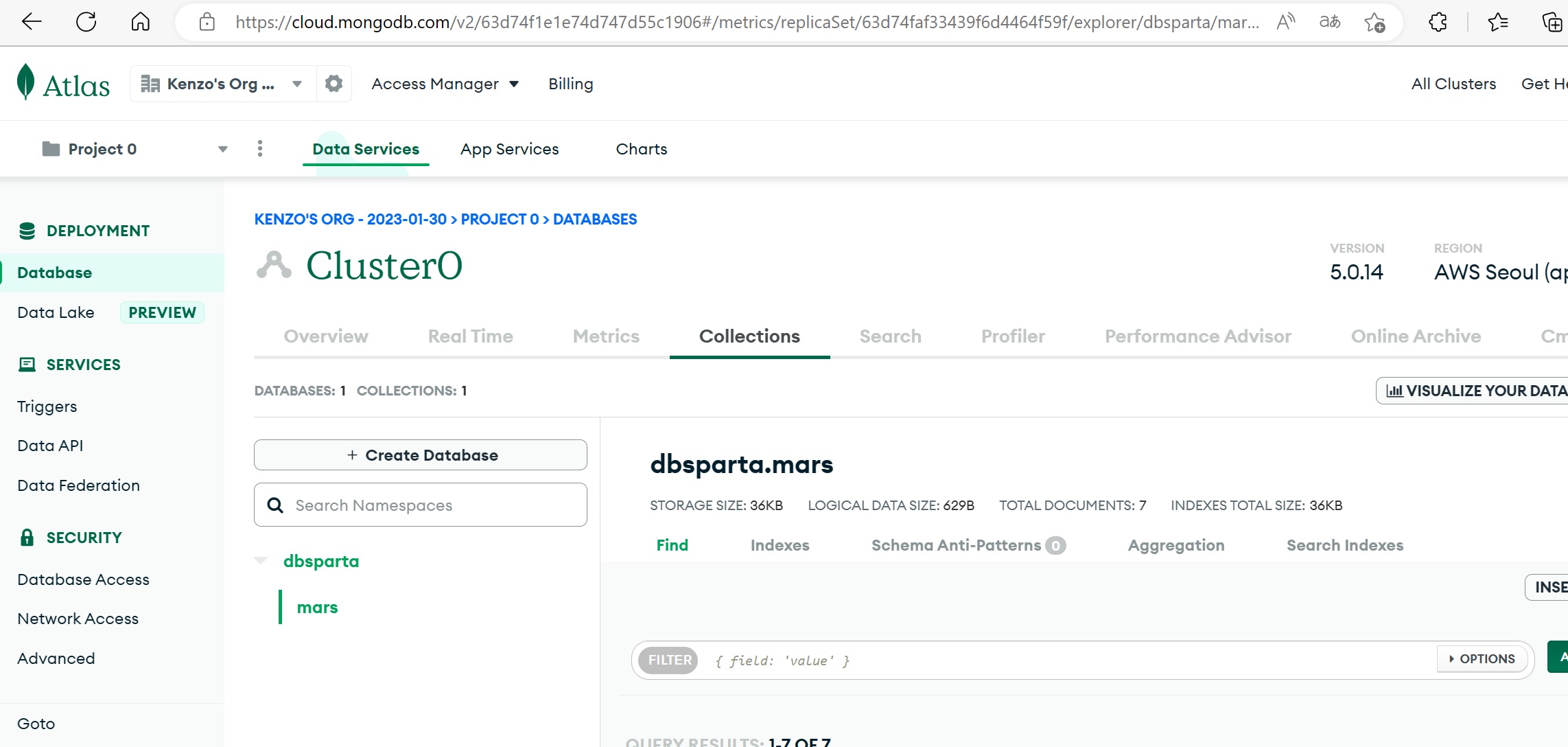Viewport: 1568px width, 747px height.
Task: Switch to Data Services tab
Action: coord(366,149)
